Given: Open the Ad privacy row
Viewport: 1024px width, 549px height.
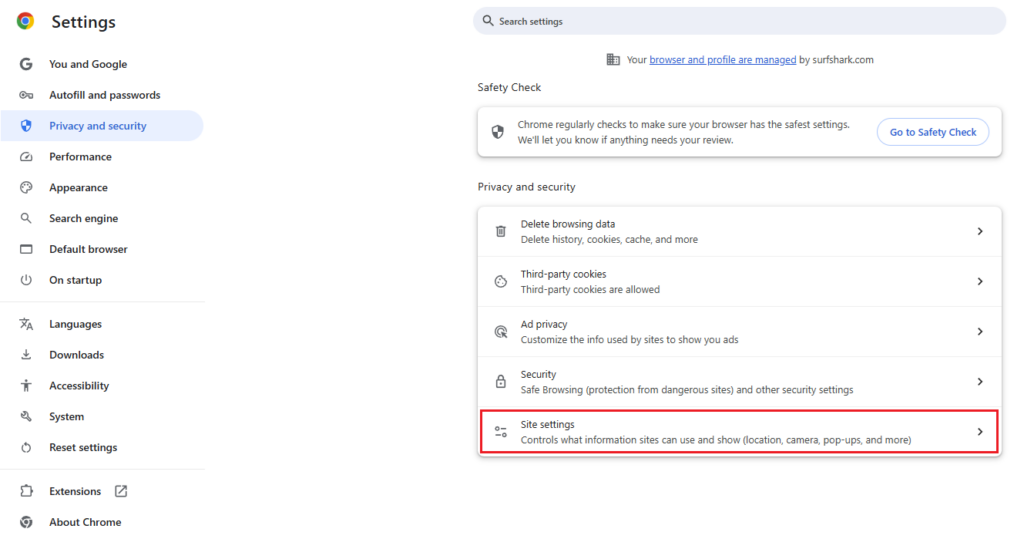Looking at the screenshot, I should 739,332.
